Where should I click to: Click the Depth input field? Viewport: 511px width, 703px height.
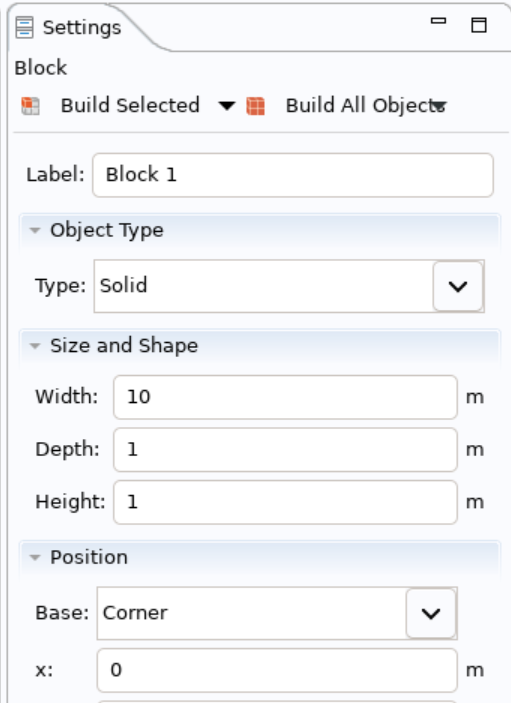click(286, 450)
